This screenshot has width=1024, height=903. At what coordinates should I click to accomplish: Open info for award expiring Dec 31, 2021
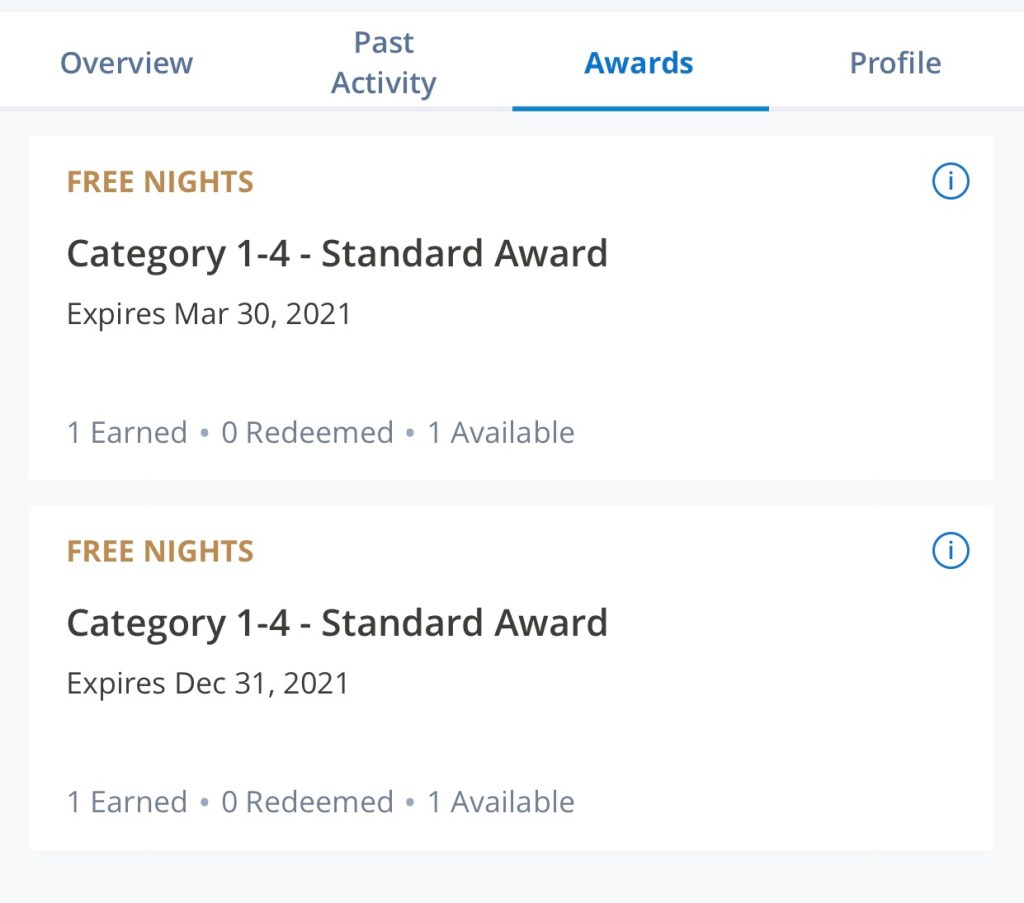[x=950, y=551]
